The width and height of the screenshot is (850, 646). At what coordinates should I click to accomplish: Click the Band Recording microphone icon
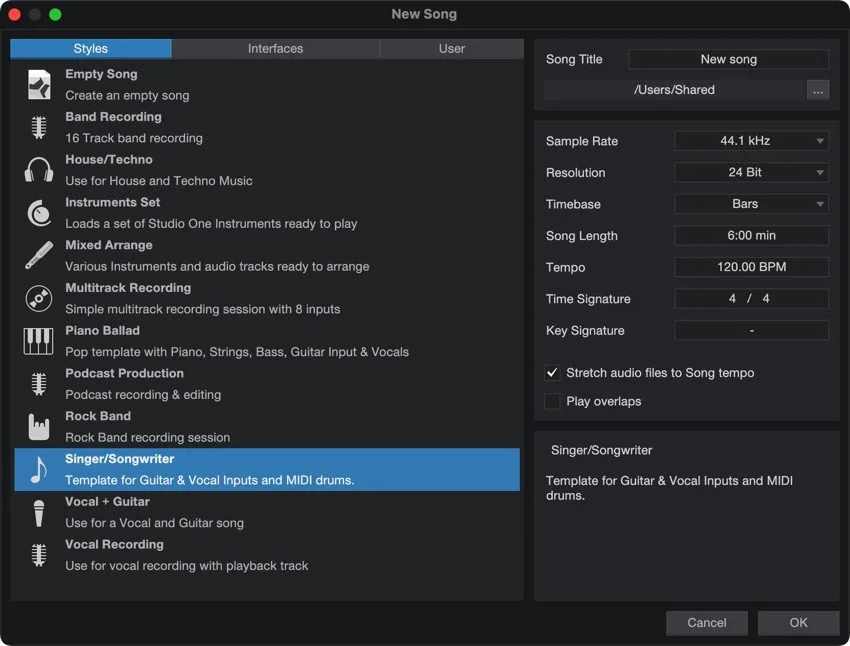pos(38,127)
